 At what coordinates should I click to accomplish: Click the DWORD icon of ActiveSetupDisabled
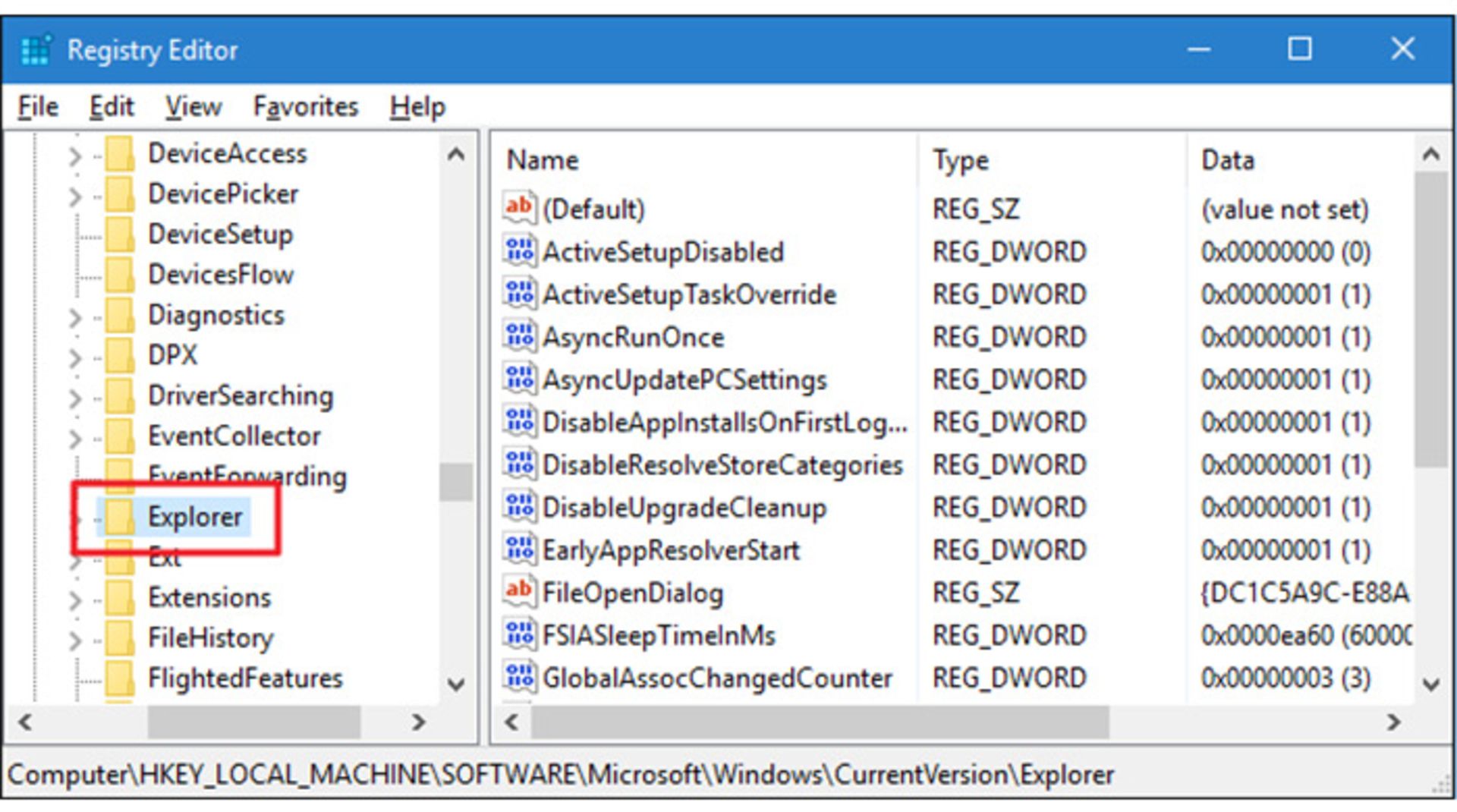pos(520,250)
